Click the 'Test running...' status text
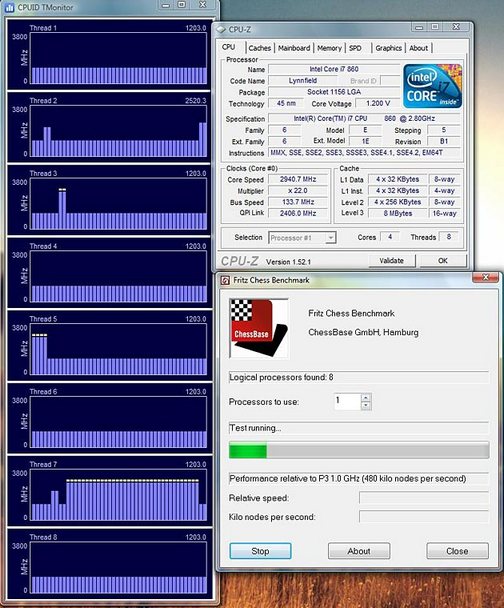The width and height of the screenshot is (504, 608). [x=255, y=428]
